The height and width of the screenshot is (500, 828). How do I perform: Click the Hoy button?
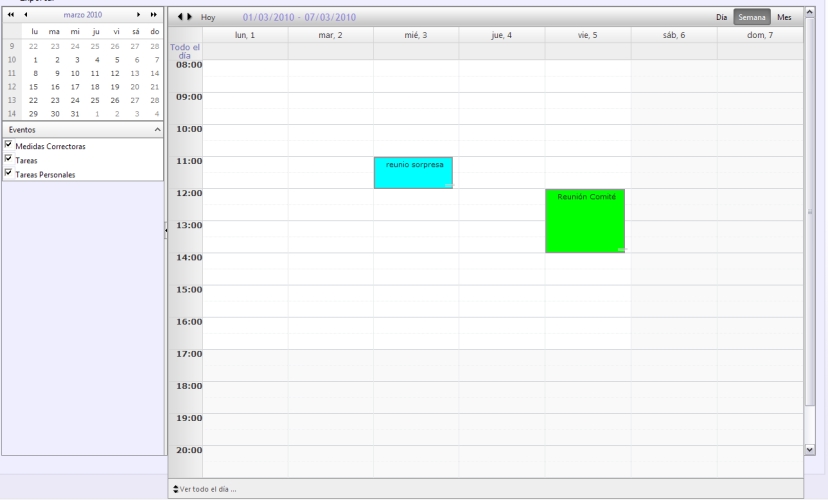pos(208,17)
